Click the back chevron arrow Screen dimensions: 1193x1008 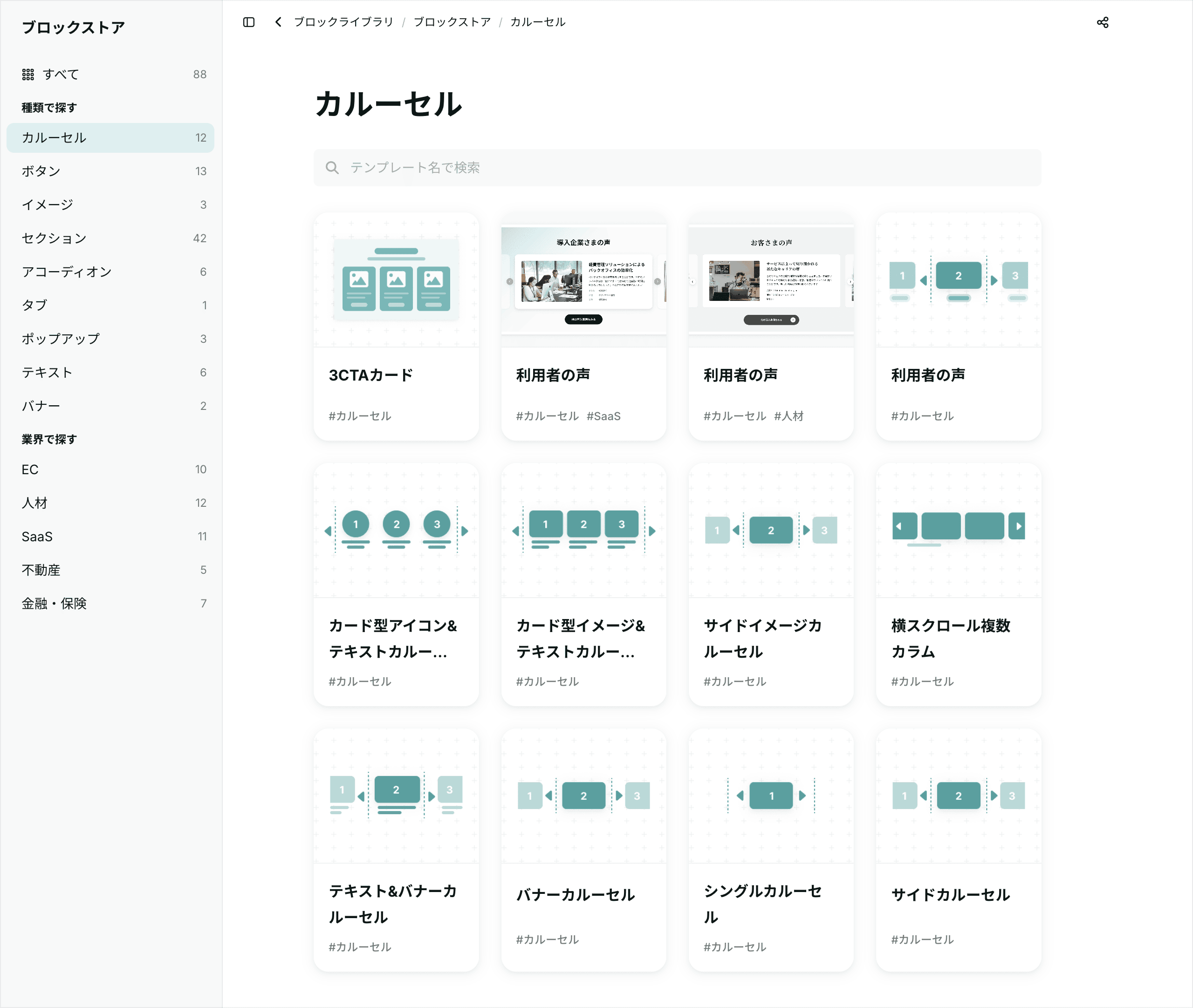[x=278, y=22]
